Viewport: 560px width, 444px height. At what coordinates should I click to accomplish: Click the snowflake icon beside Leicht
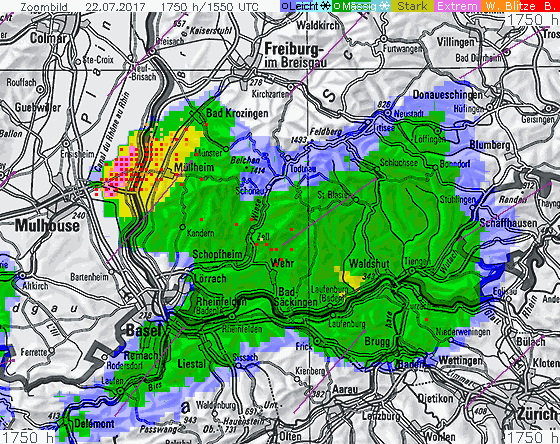(325, 6)
